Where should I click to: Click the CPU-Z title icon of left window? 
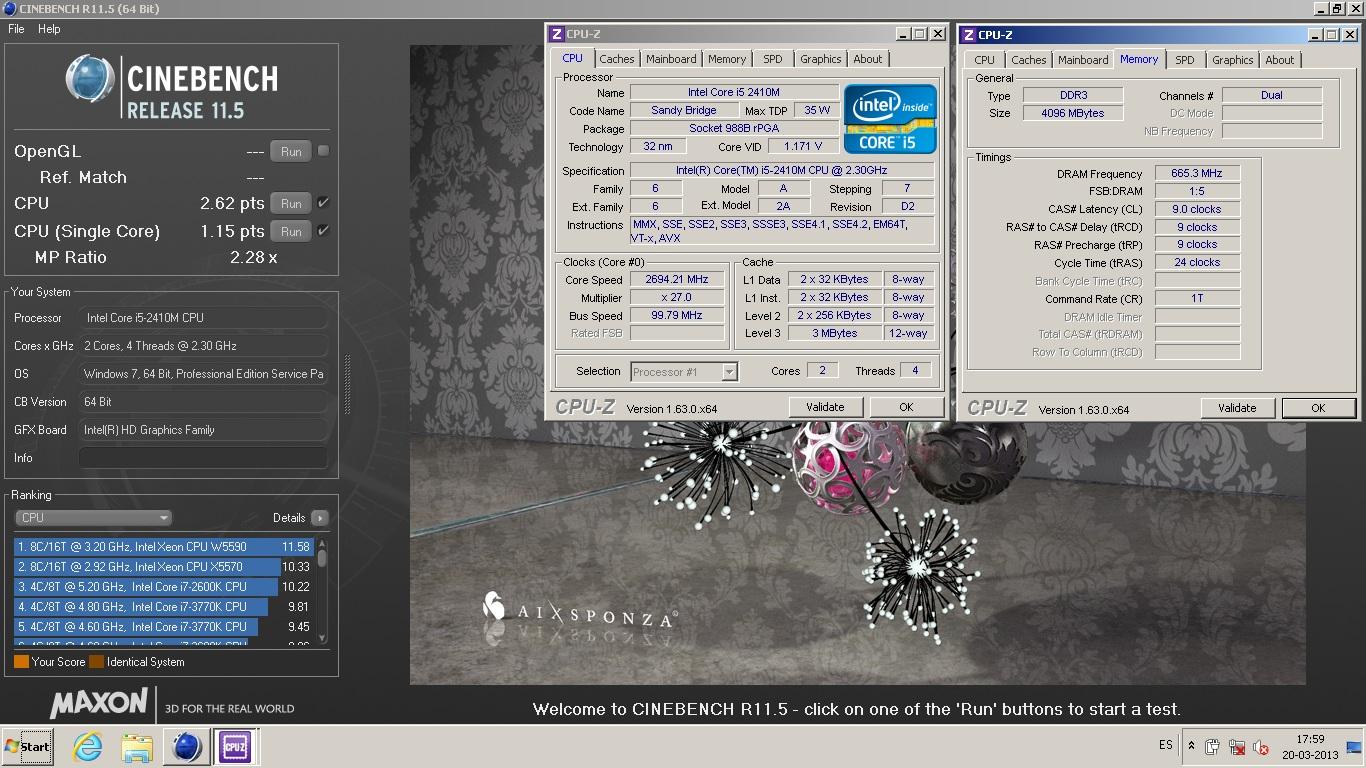[557, 33]
